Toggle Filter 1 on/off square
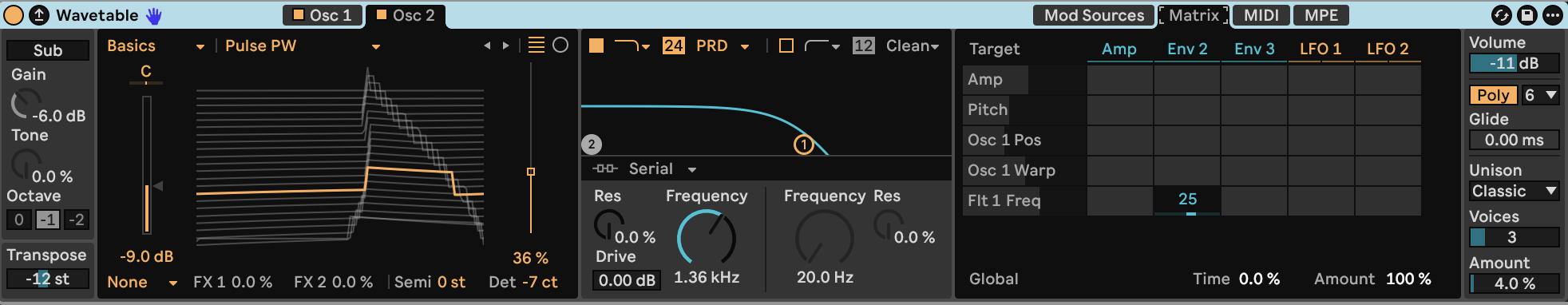The height and width of the screenshot is (305, 1568). point(596,46)
